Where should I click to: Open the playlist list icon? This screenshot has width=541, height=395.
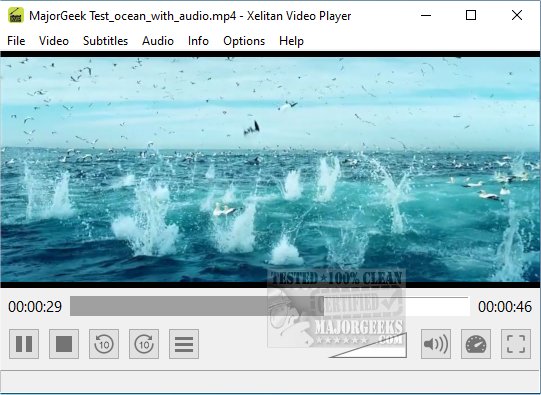point(184,344)
